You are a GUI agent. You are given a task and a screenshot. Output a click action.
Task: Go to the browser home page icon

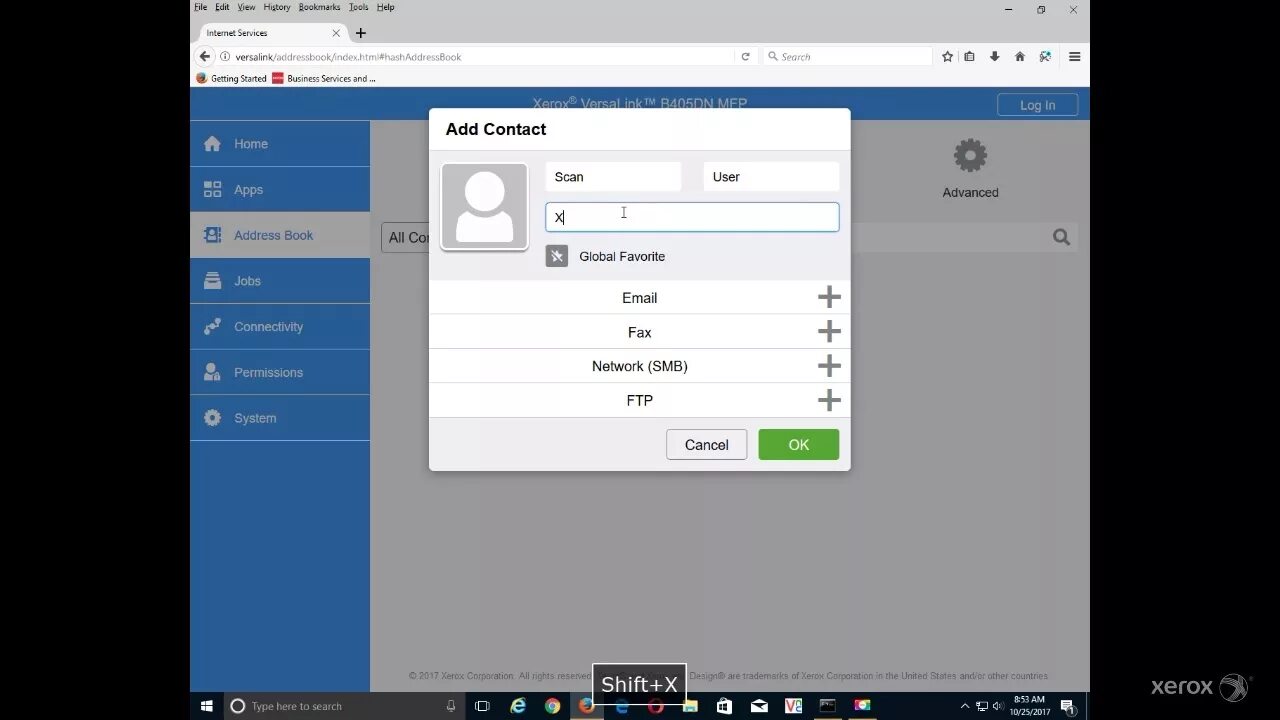click(1019, 57)
